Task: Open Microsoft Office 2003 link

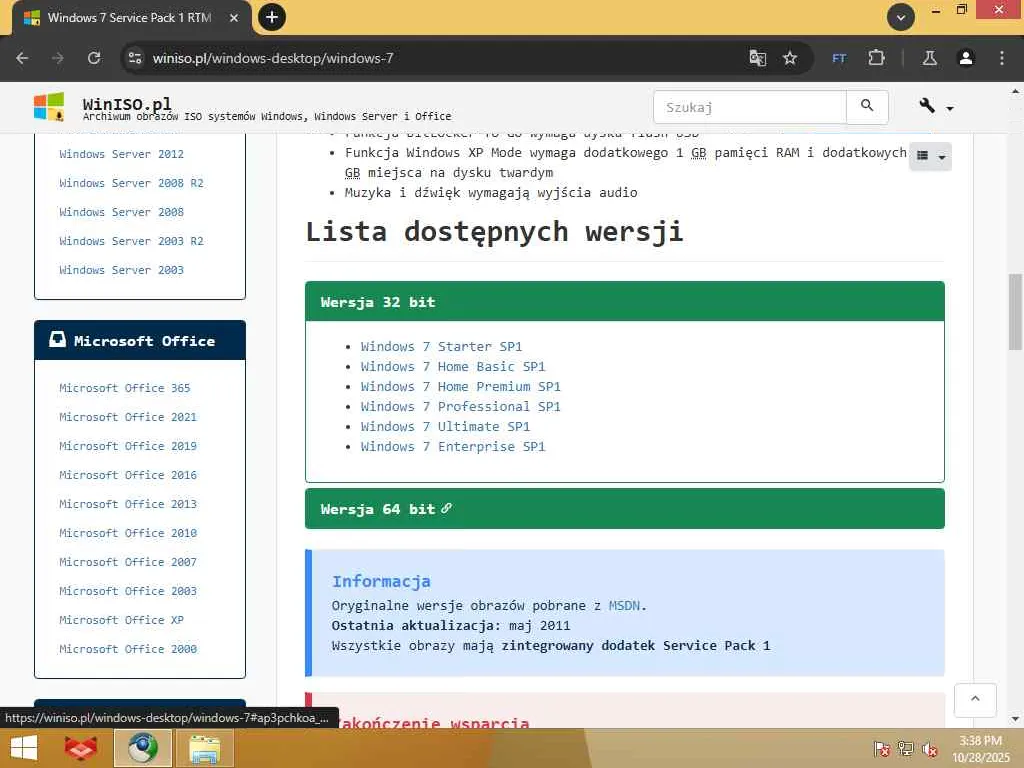Action: pos(128,591)
